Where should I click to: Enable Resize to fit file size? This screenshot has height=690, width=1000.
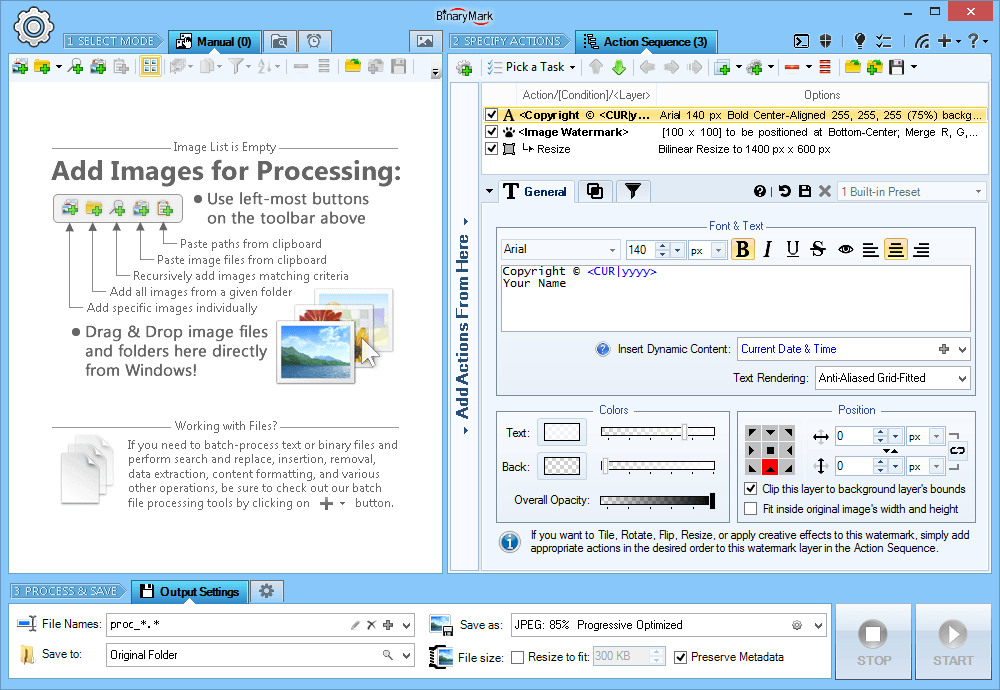click(x=518, y=657)
